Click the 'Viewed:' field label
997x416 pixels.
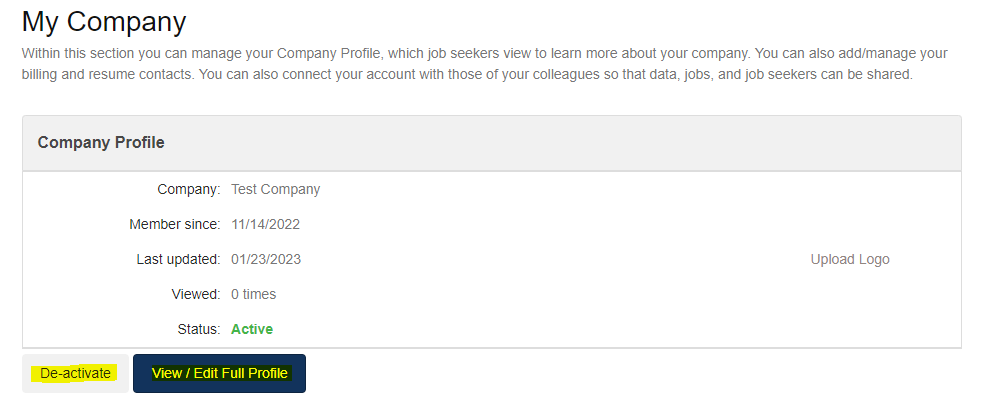pos(195,294)
